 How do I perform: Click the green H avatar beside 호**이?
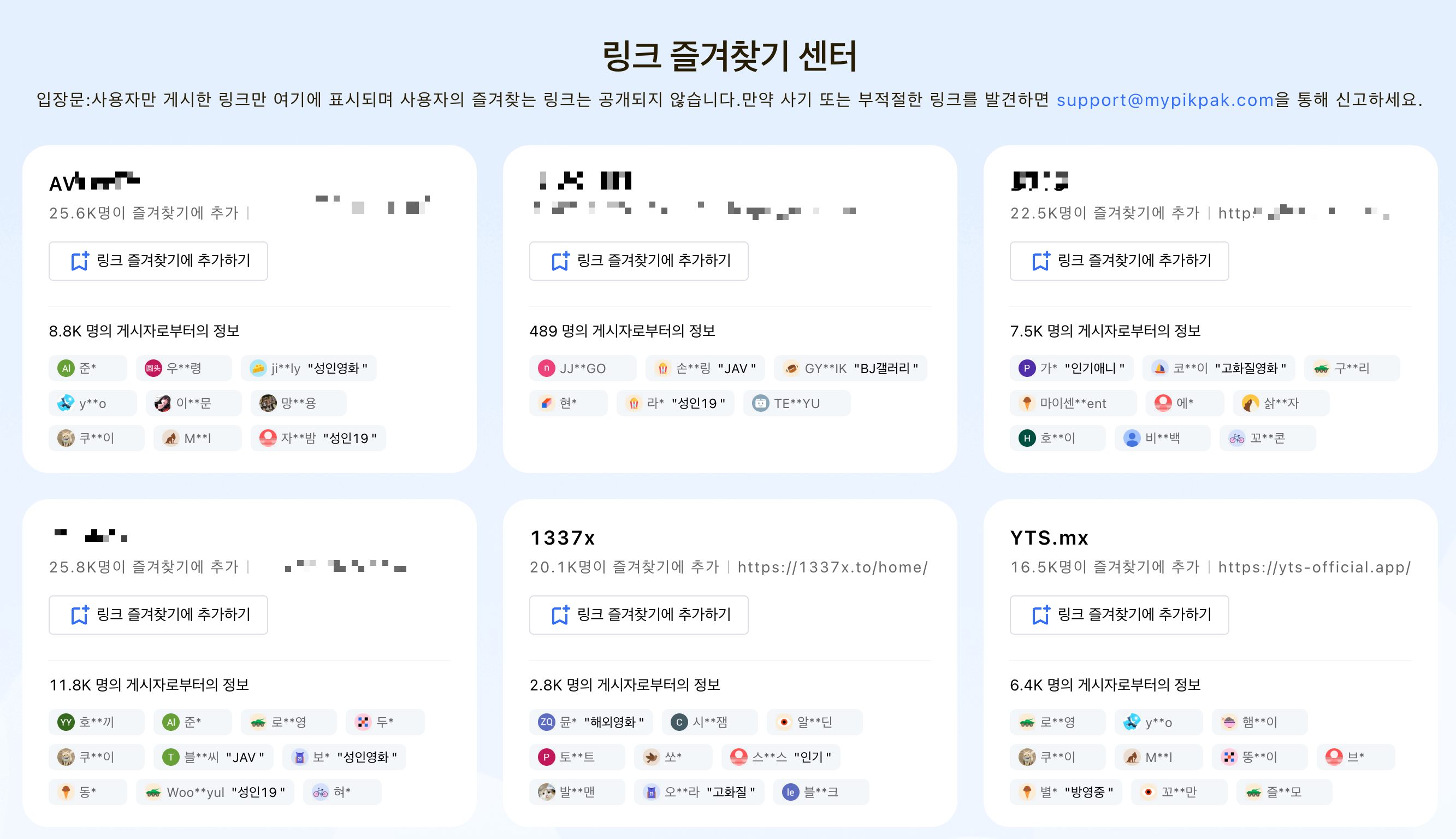click(x=1027, y=438)
